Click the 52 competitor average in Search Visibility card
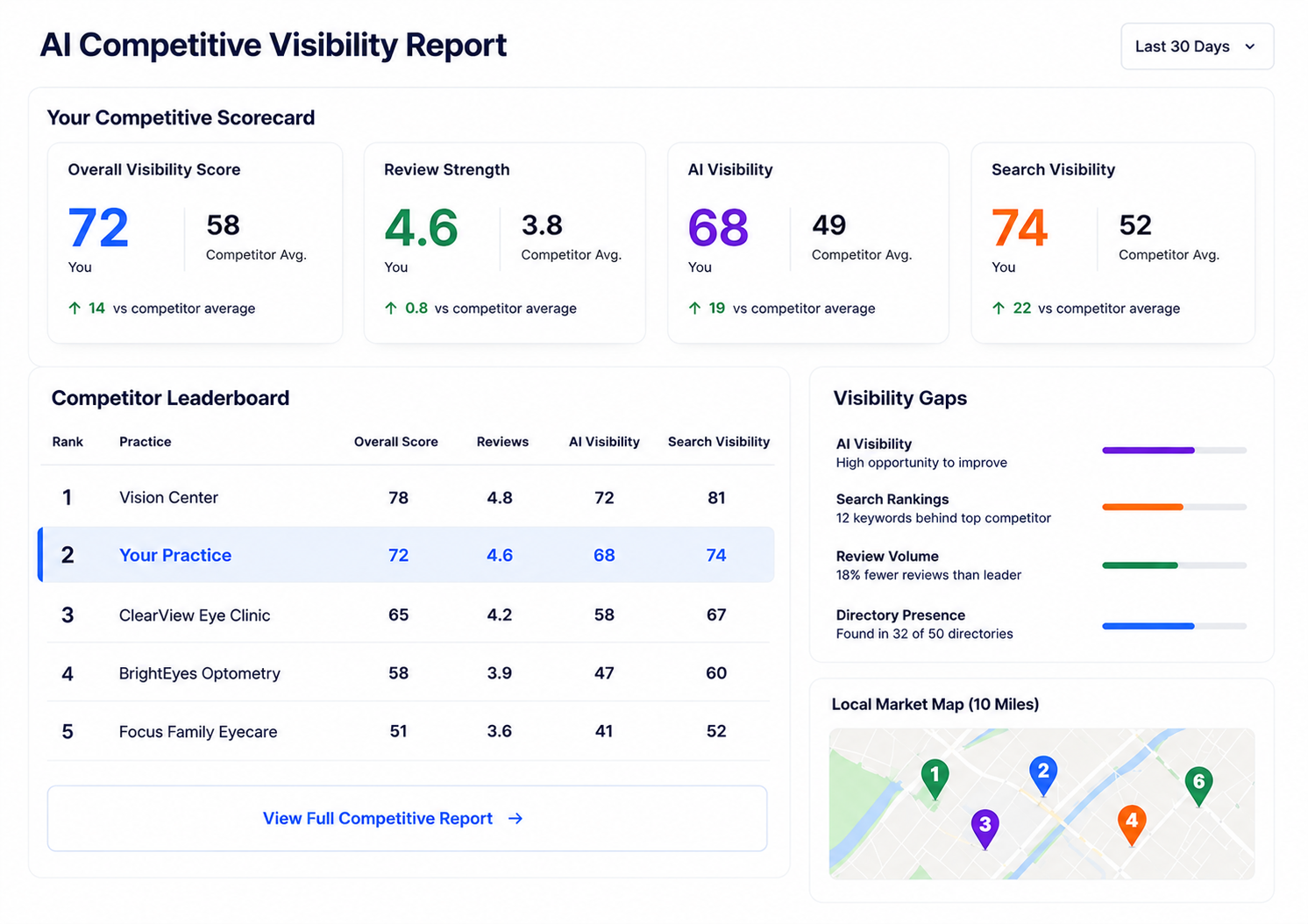This screenshot has height=924, width=1308. pyautogui.click(x=1135, y=225)
